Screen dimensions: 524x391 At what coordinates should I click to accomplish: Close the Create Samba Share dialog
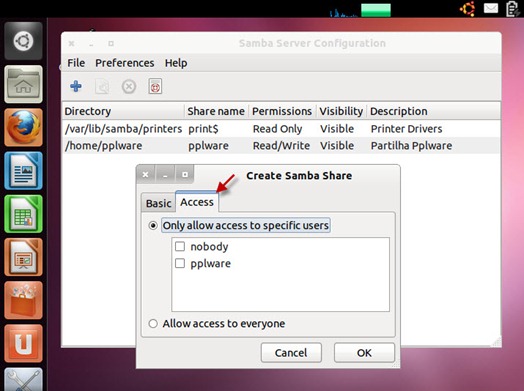click(145, 174)
